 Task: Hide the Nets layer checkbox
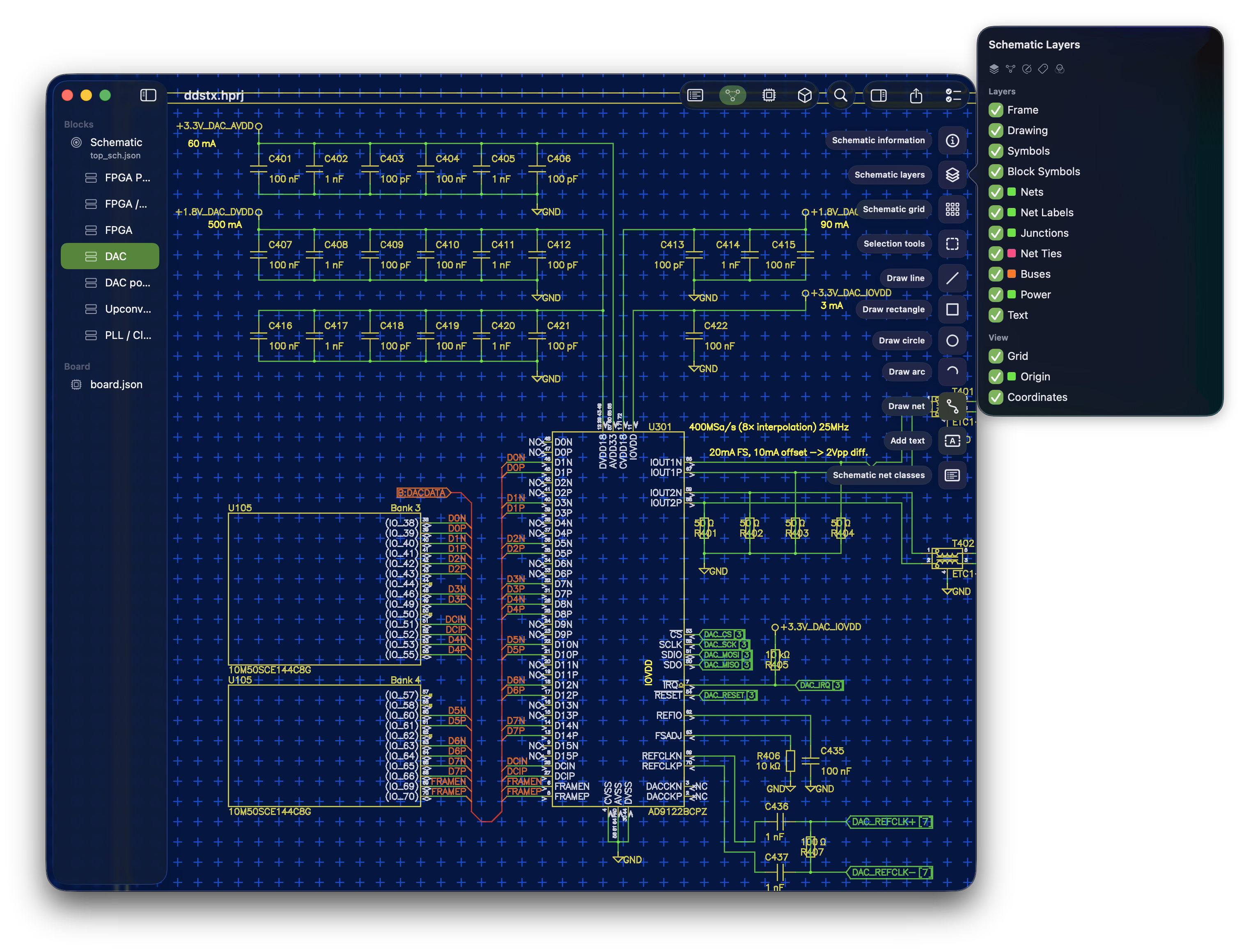point(995,192)
